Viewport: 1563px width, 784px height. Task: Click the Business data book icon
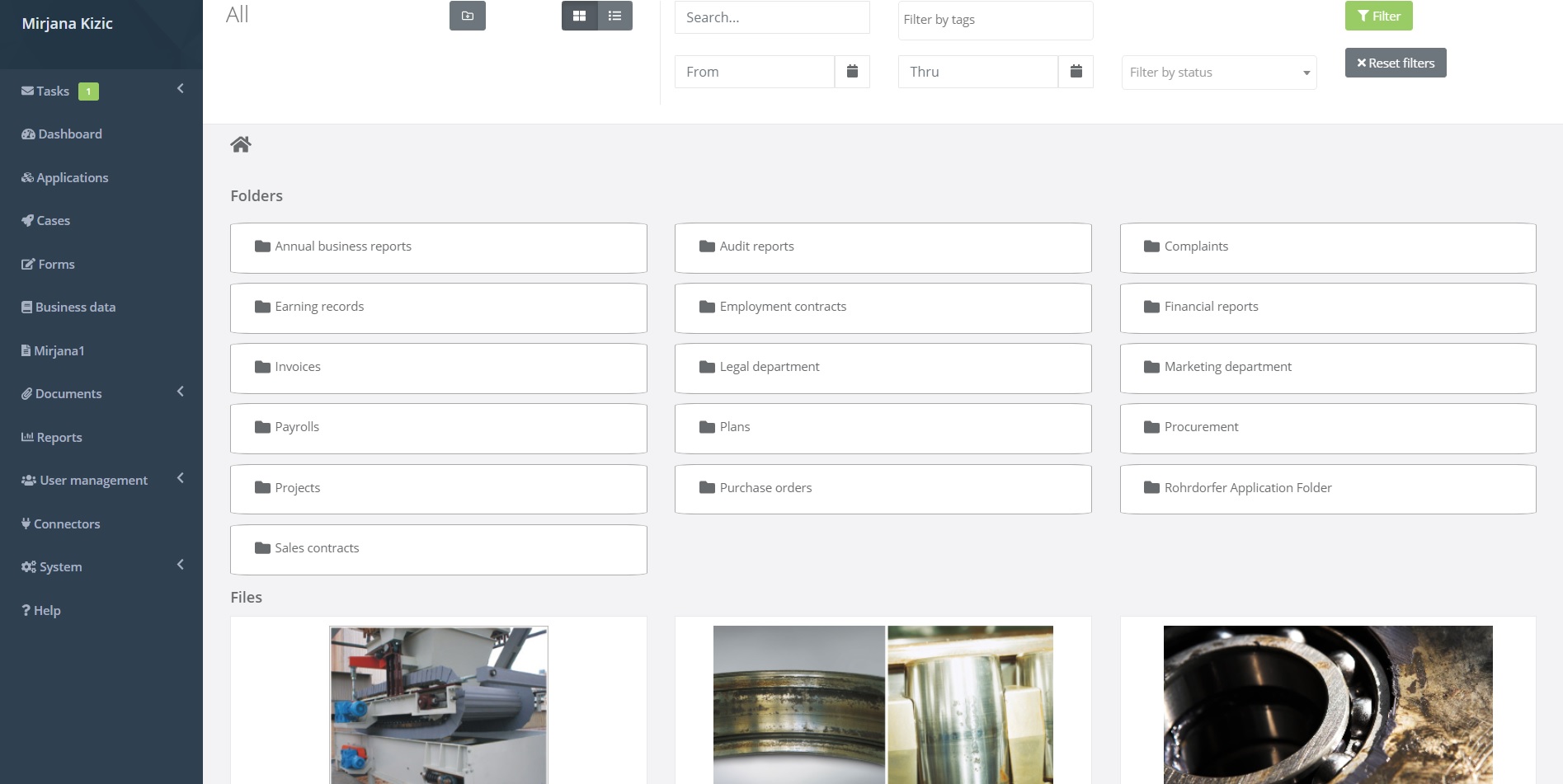tap(26, 307)
